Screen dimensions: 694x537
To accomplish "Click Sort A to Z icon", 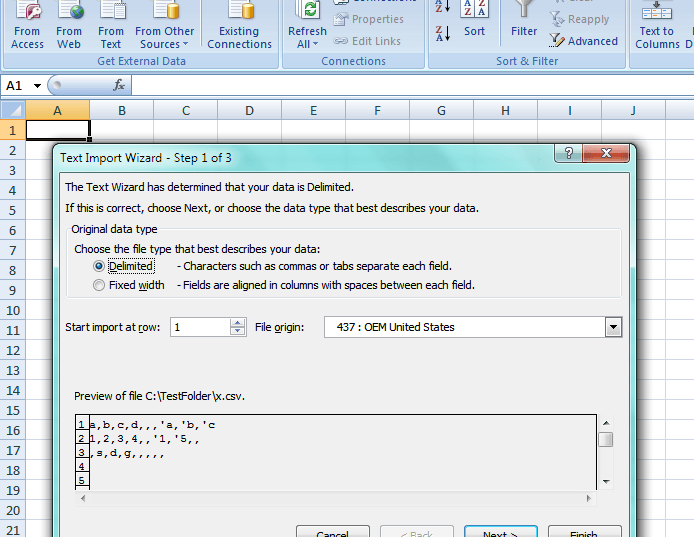I will coord(443,8).
